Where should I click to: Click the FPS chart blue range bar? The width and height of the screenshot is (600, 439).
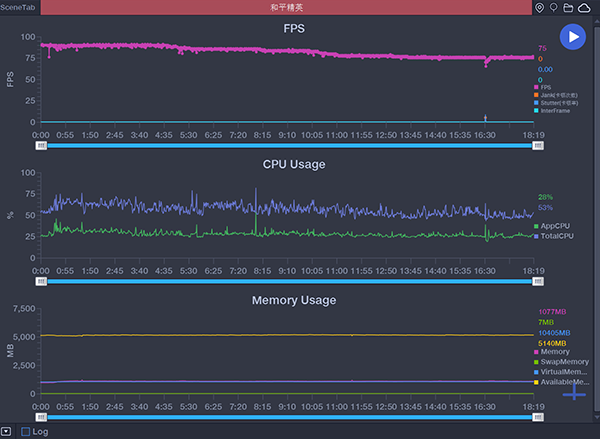(x=290, y=145)
